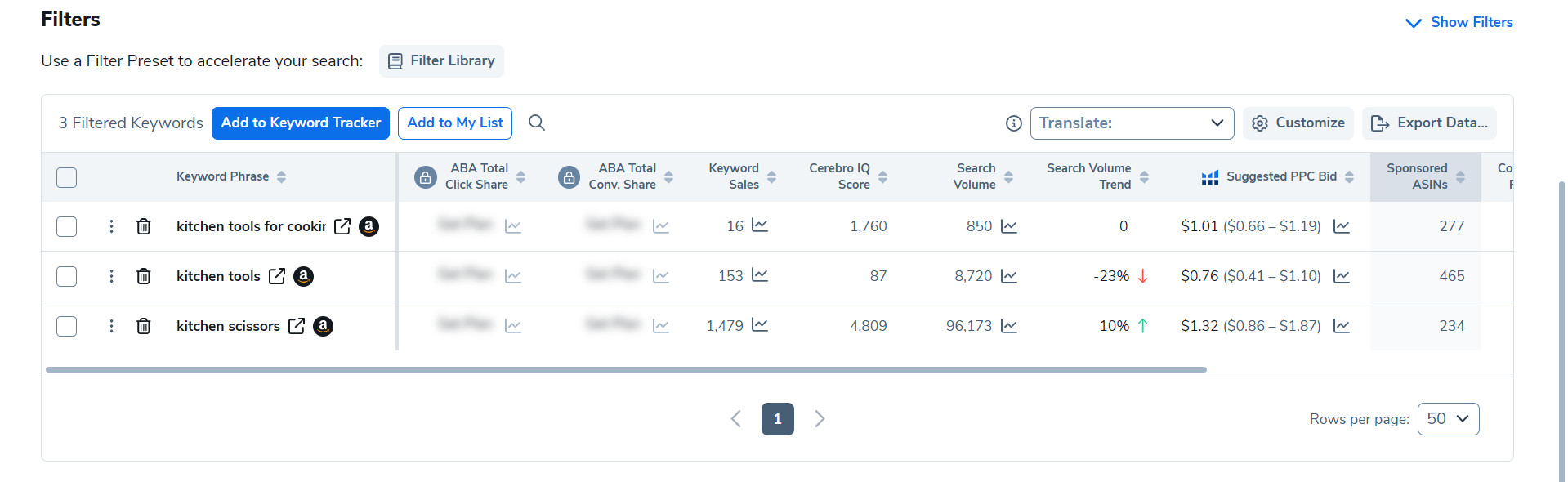
Task: Go to page 1
Action: coord(778,419)
